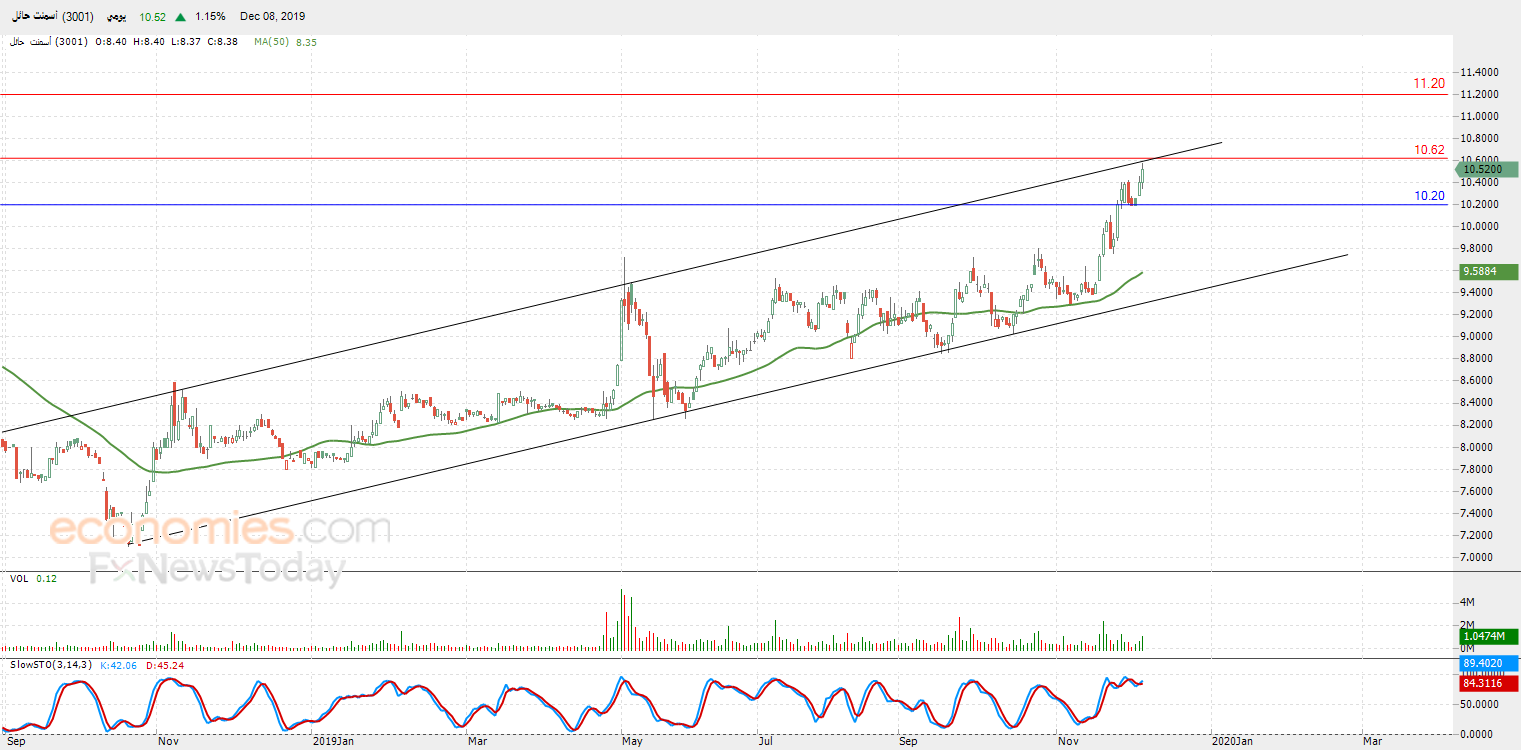Click the blue 89.4020 stochastic value tag
Screen dimensions: 1521x750
coord(1488,662)
